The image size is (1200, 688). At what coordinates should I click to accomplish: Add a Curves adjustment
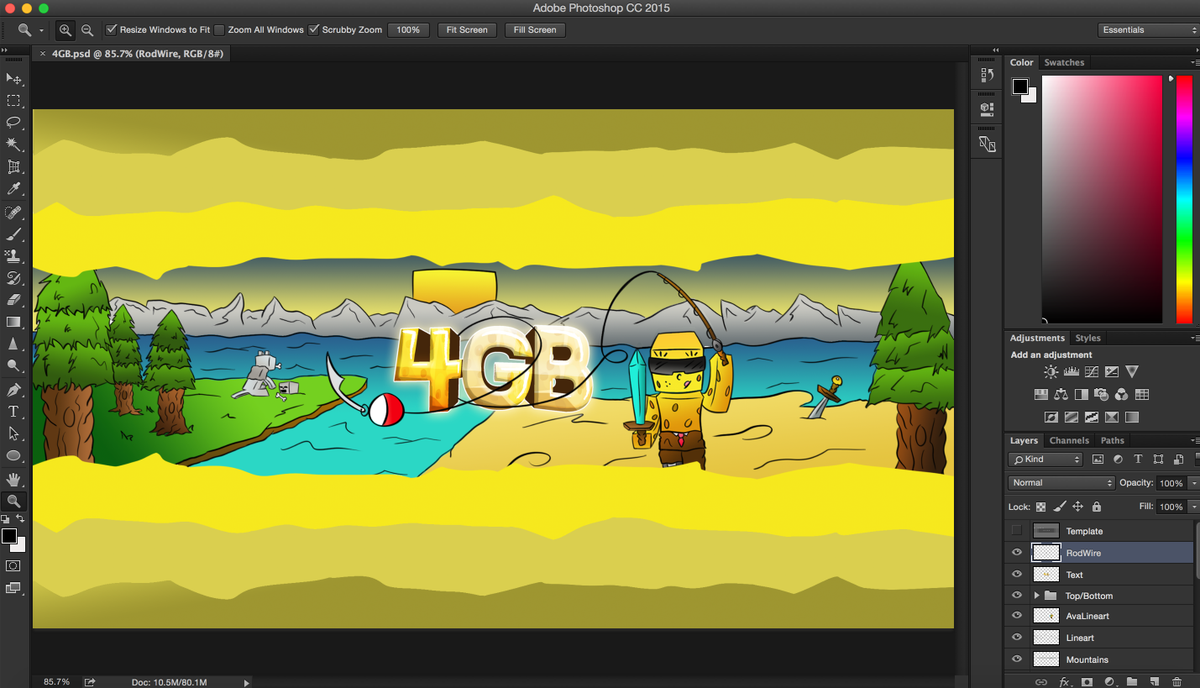[x=1091, y=372]
